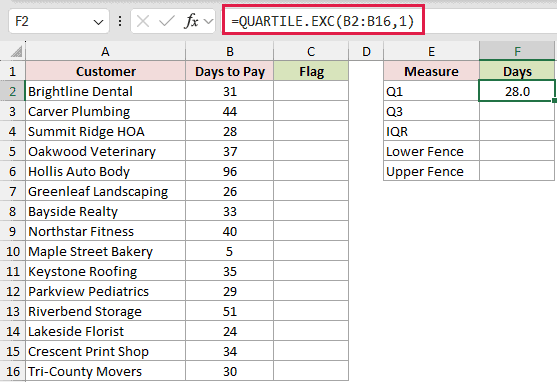Viewport: 557px width, 382px height.
Task: Click the Flag header cell
Action: tap(311, 71)
